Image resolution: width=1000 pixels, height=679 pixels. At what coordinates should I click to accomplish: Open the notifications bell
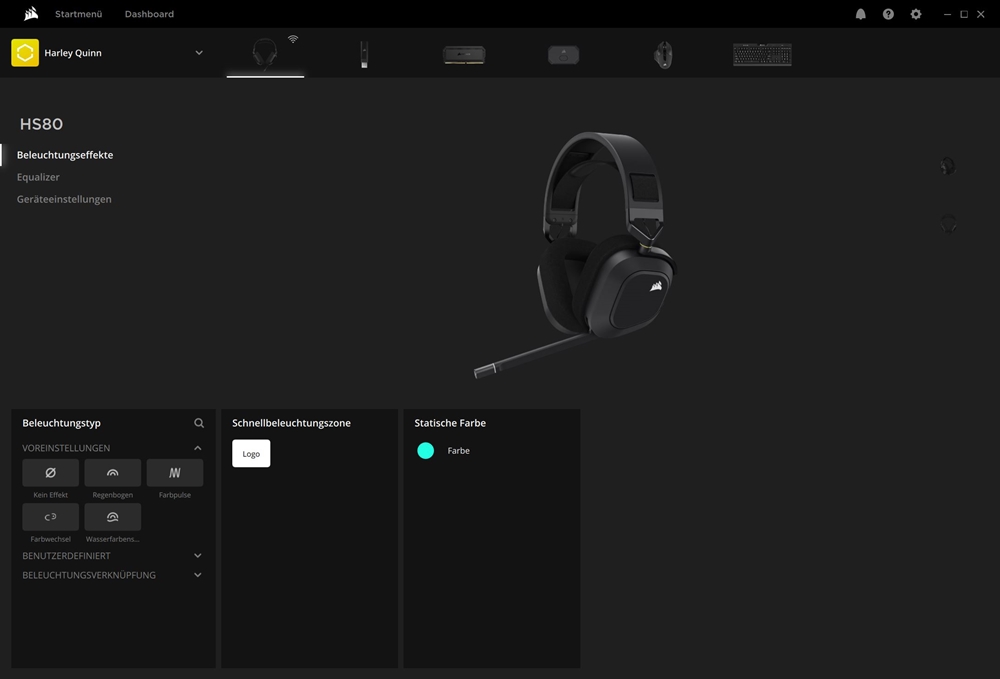click(860, 14)
